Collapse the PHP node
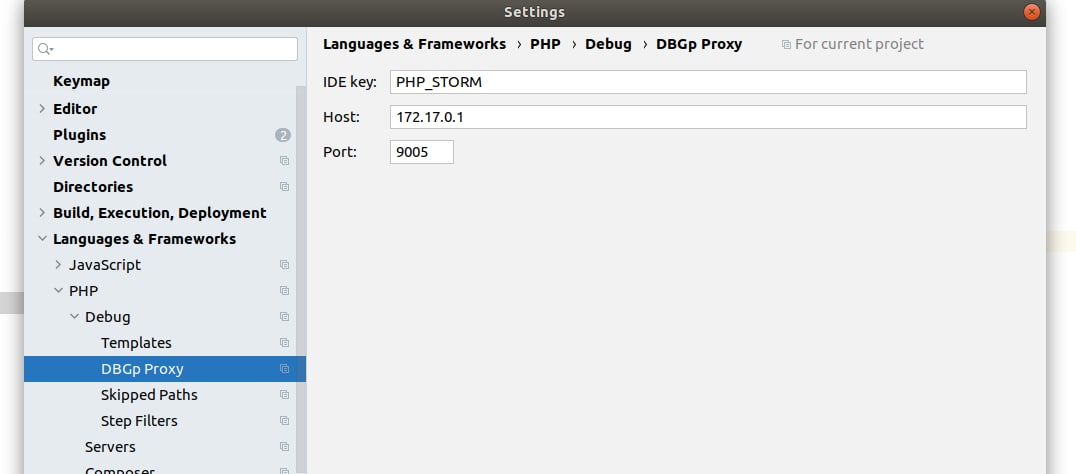This screenshot has width=1076, height=474. click(58, 291)
